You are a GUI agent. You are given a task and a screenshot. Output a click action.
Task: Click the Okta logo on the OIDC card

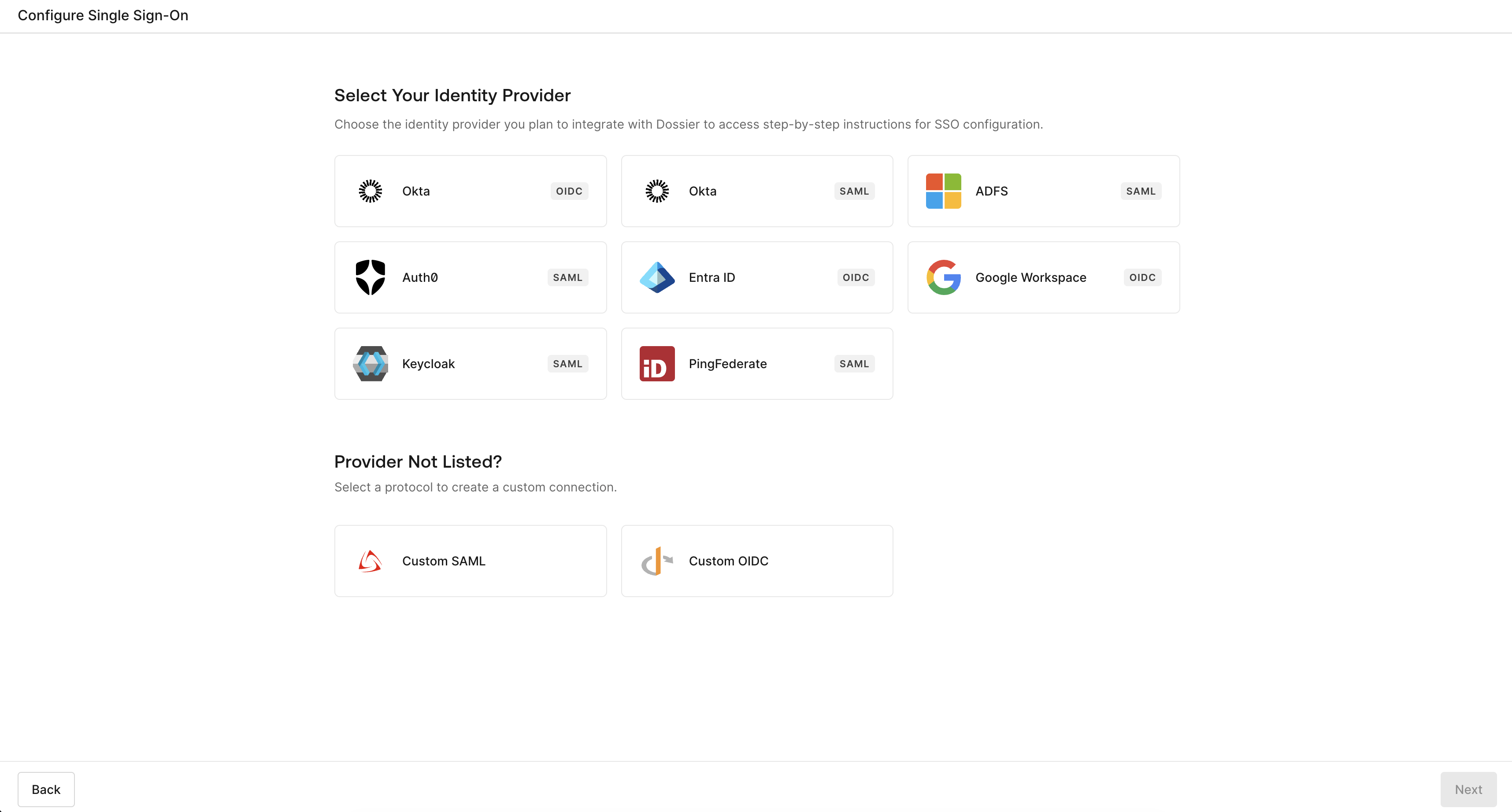point(371,191)
